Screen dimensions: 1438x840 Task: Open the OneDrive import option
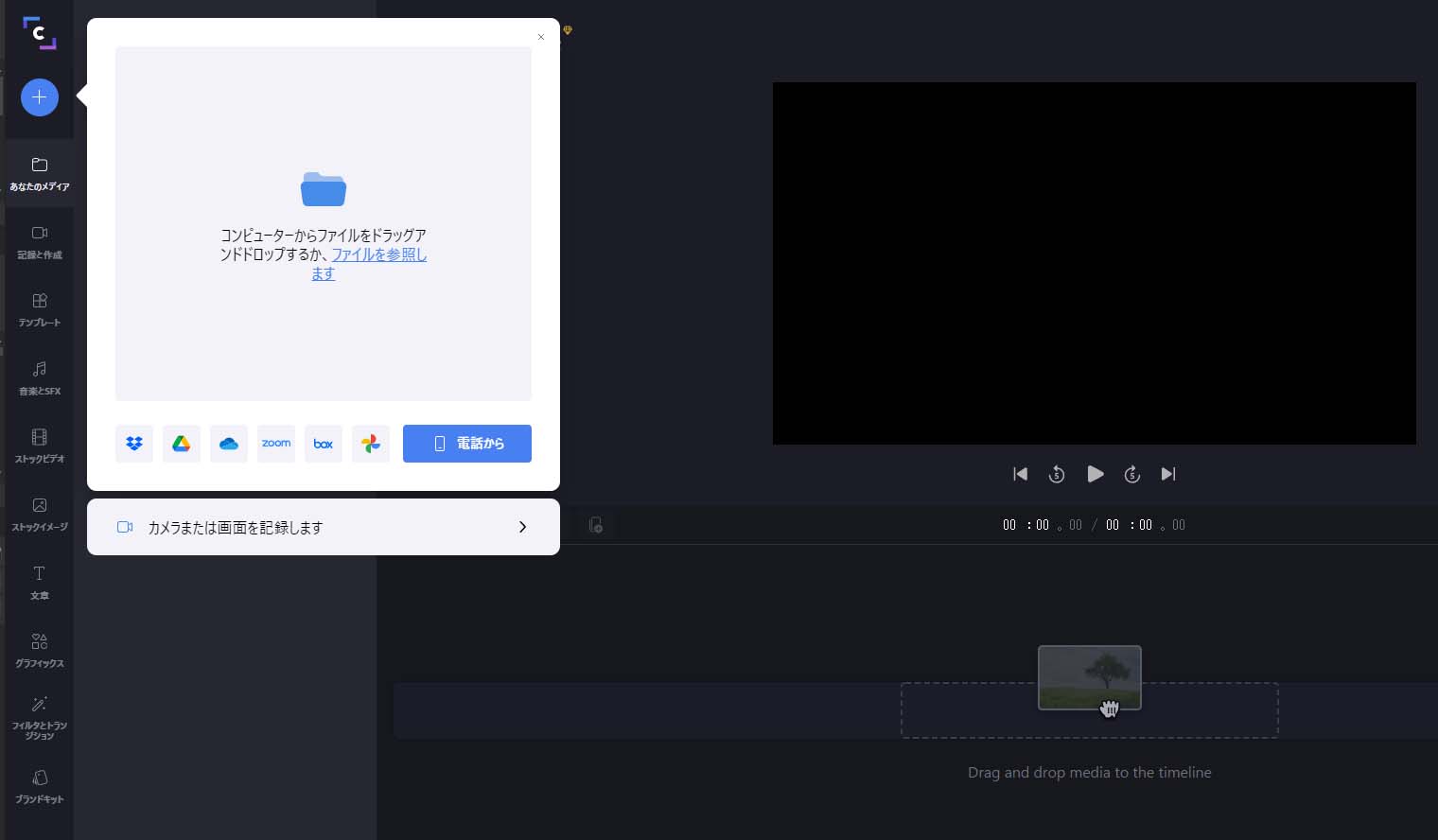coord(228,444)
